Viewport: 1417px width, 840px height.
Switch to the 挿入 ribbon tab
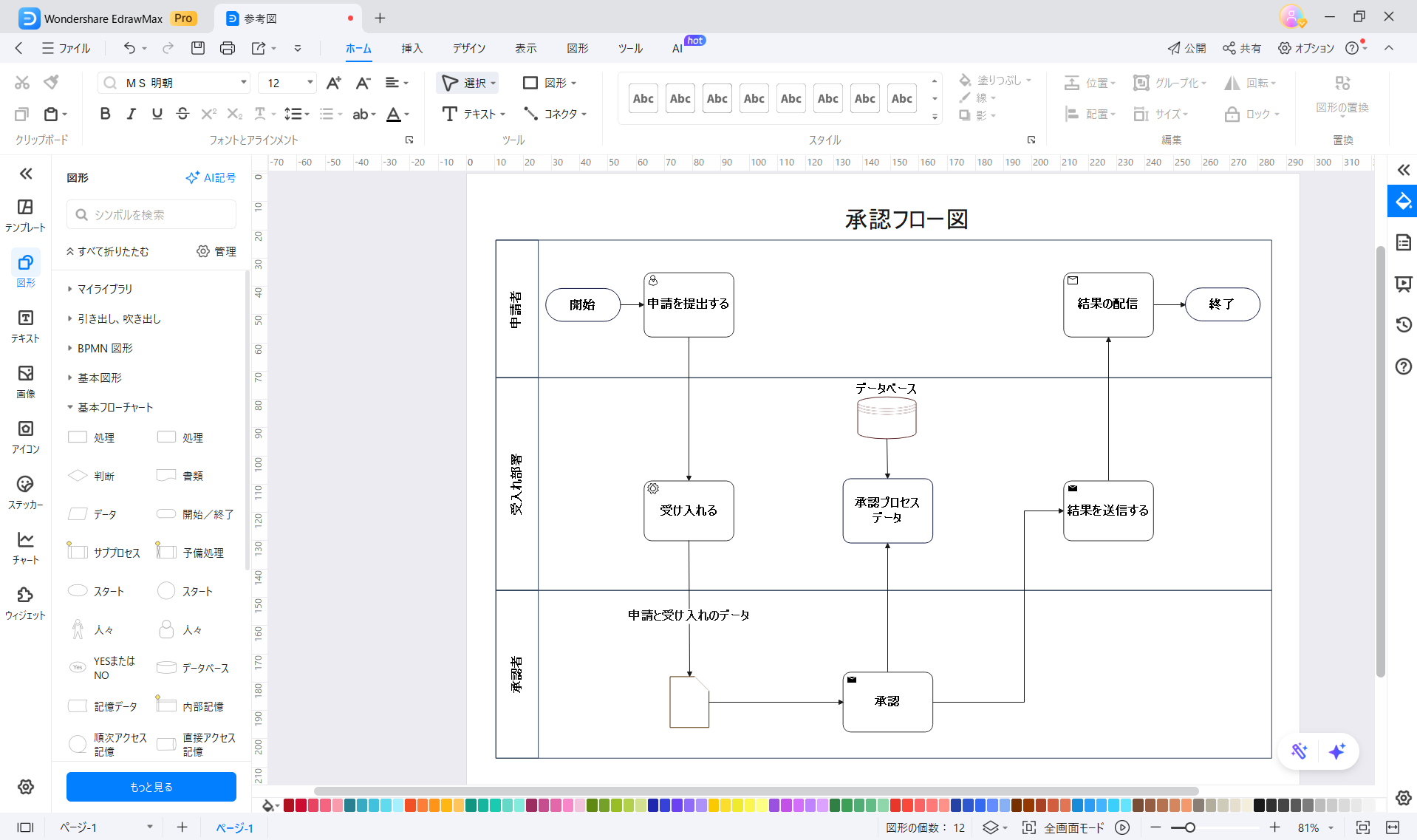coord(412,48)
